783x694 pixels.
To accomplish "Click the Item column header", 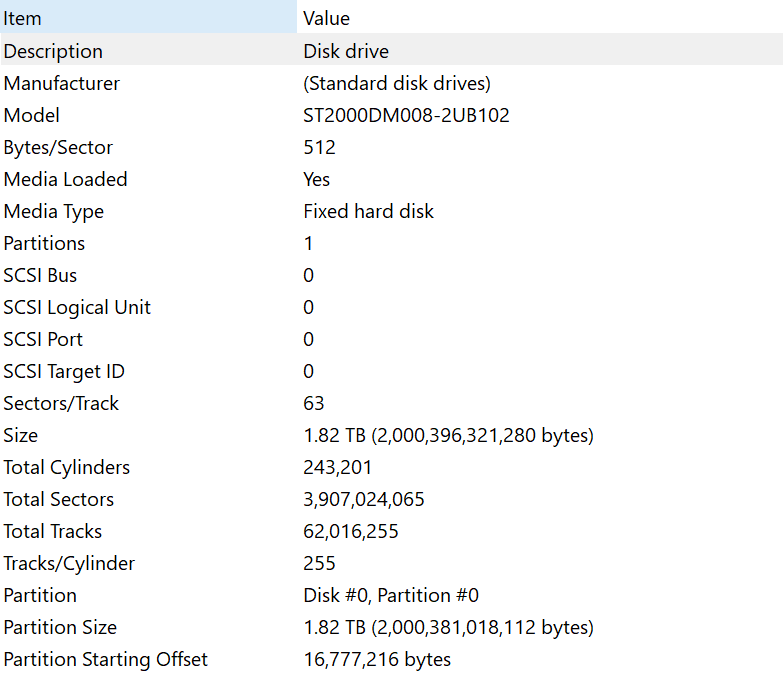I will [x=23, y=19].
